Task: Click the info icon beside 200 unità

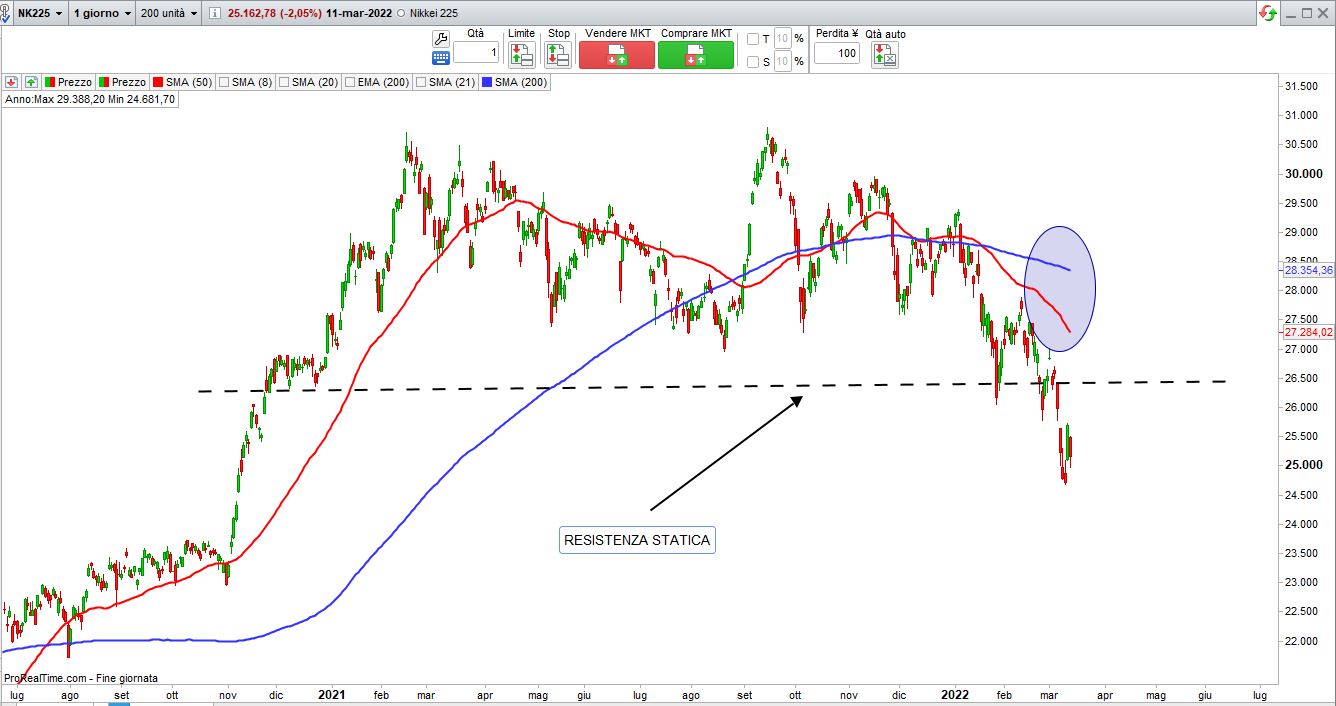Action: 215,13
